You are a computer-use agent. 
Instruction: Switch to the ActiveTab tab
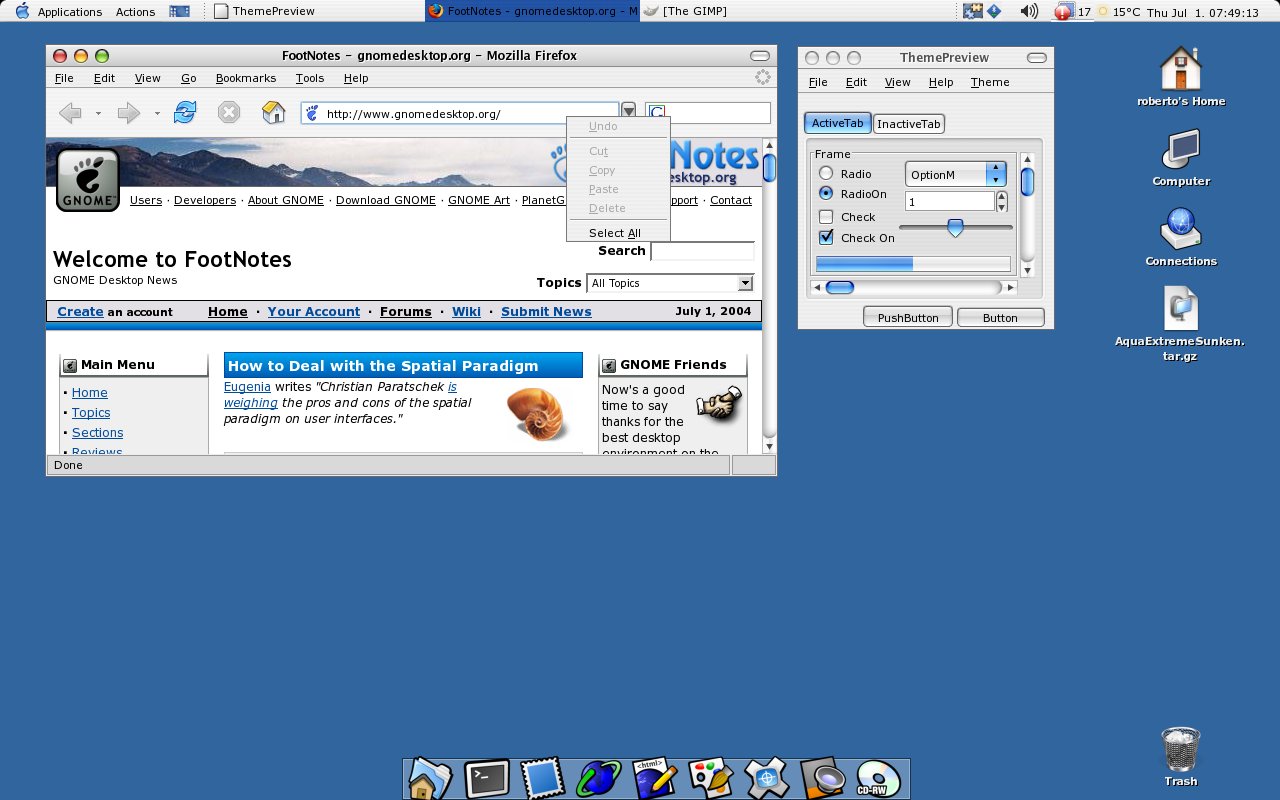coord(837,123)
